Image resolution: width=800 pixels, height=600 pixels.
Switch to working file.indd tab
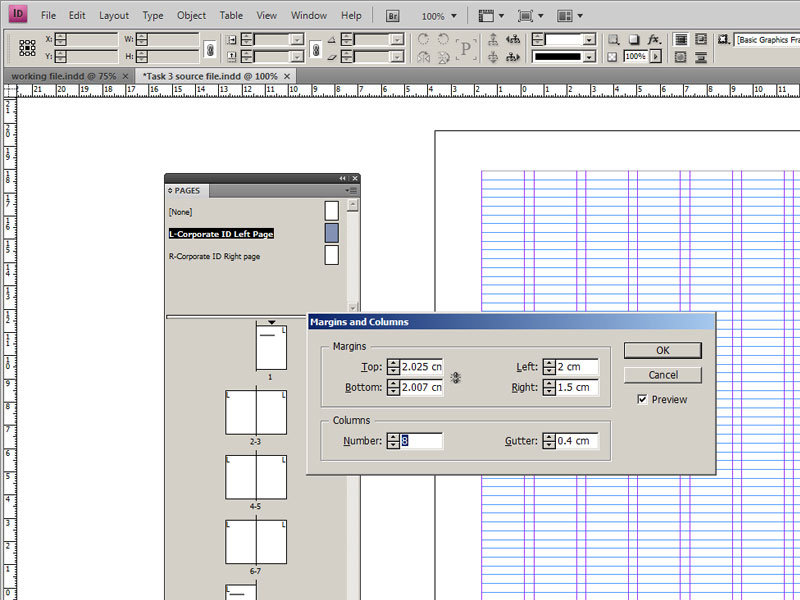64,76
